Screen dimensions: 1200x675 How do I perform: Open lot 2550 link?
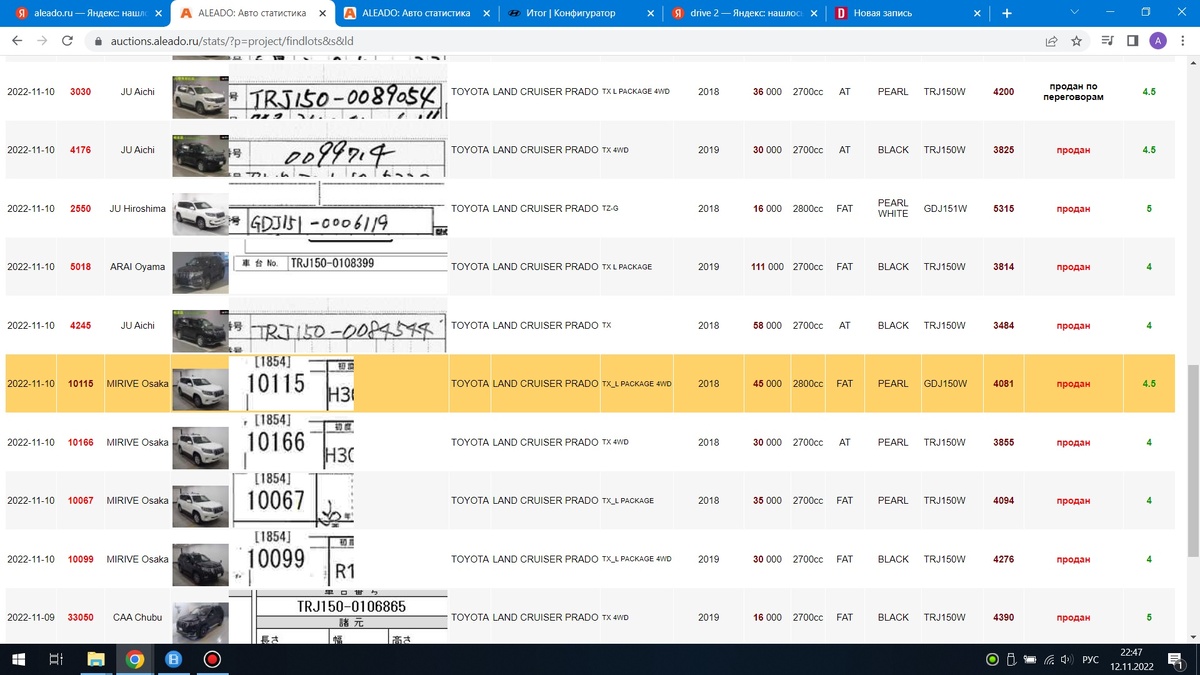click(80, 209)
